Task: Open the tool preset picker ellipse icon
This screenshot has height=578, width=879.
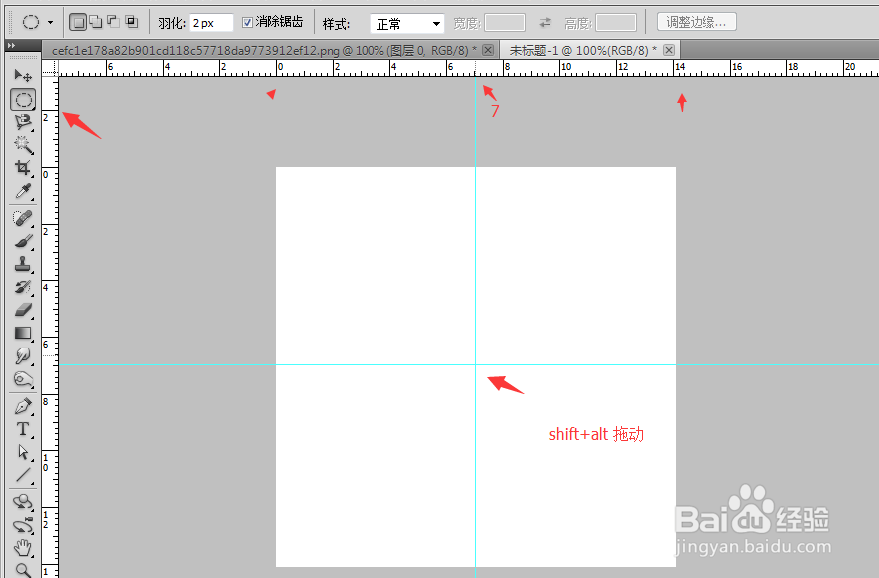Action: (38, 22)
